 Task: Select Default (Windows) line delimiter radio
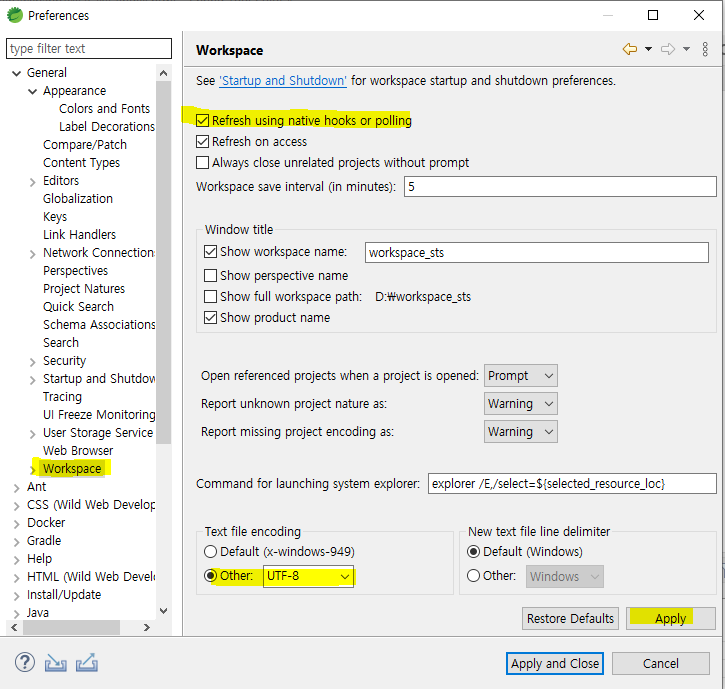click(473, 552)
